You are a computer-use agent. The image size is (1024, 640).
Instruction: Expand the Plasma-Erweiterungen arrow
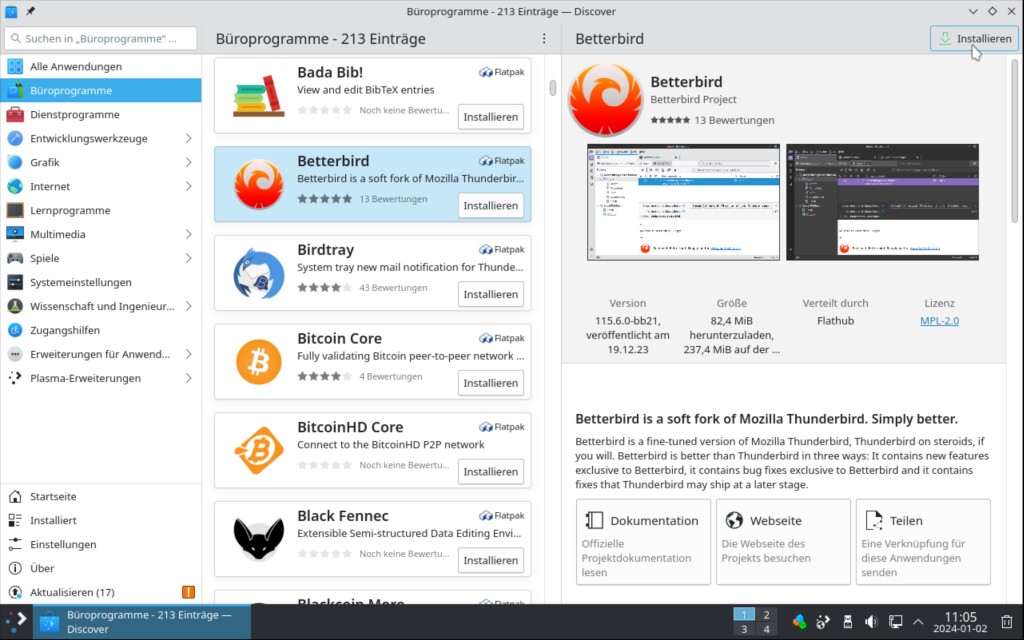188,378
